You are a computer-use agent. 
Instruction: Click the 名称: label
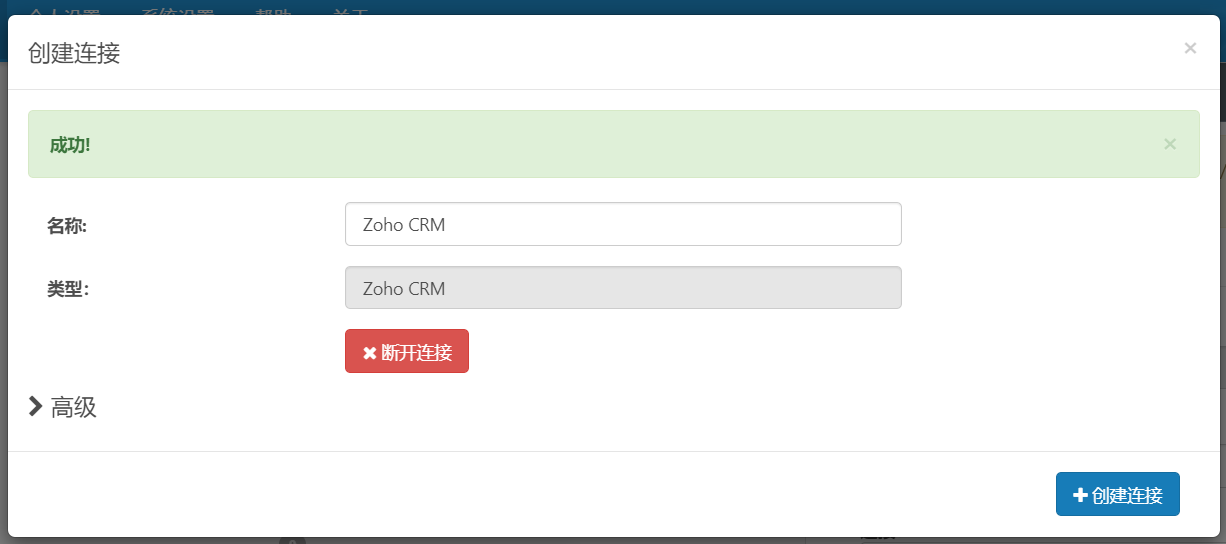click(67, 226)
